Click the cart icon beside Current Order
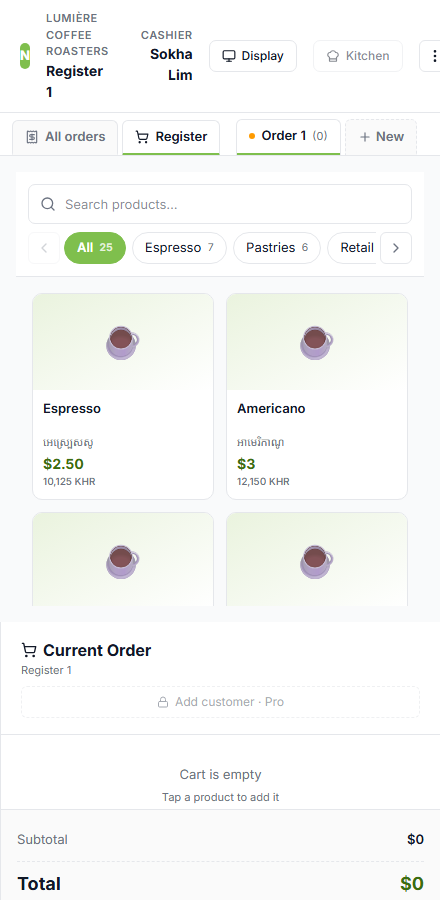Screen dimensions: 440x900 (29, 650)
